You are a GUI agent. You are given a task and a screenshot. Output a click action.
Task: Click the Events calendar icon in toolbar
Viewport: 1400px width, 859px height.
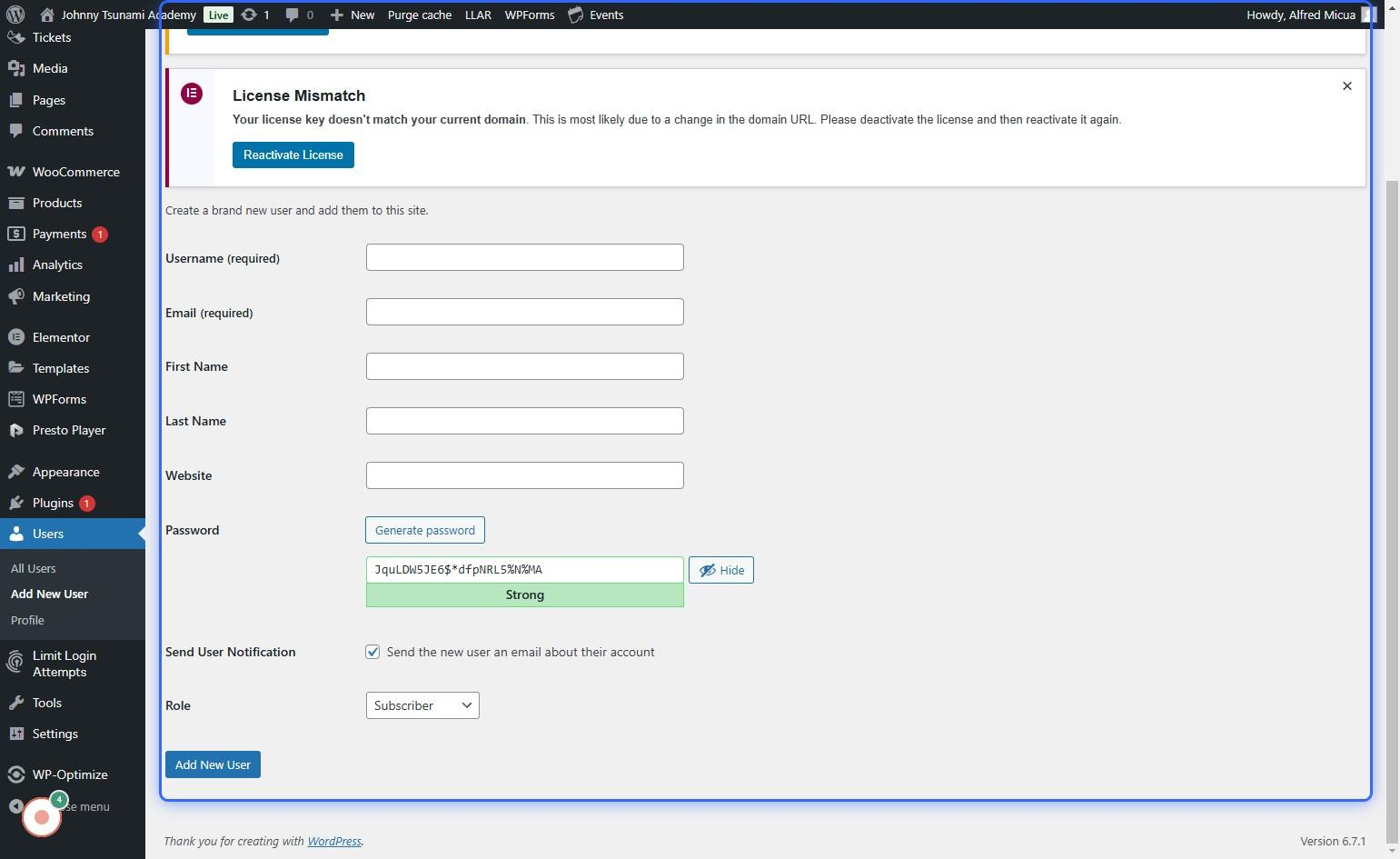click(576, 15)
